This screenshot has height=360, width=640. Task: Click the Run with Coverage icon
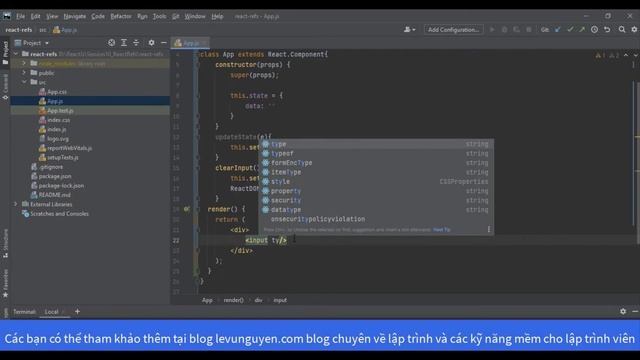[x=516, y=30]
